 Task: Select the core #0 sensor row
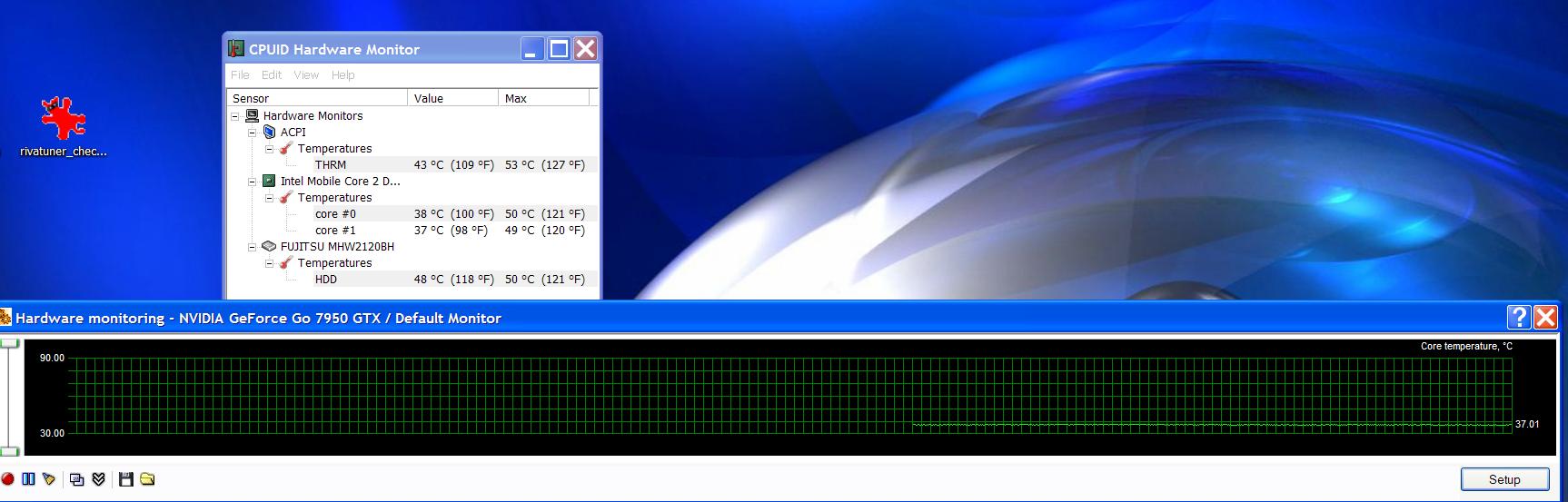(455, 213)
